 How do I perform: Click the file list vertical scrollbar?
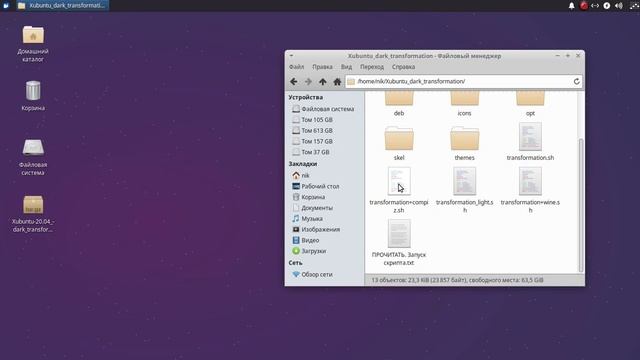pyautogui.click(x=581, y=205)
